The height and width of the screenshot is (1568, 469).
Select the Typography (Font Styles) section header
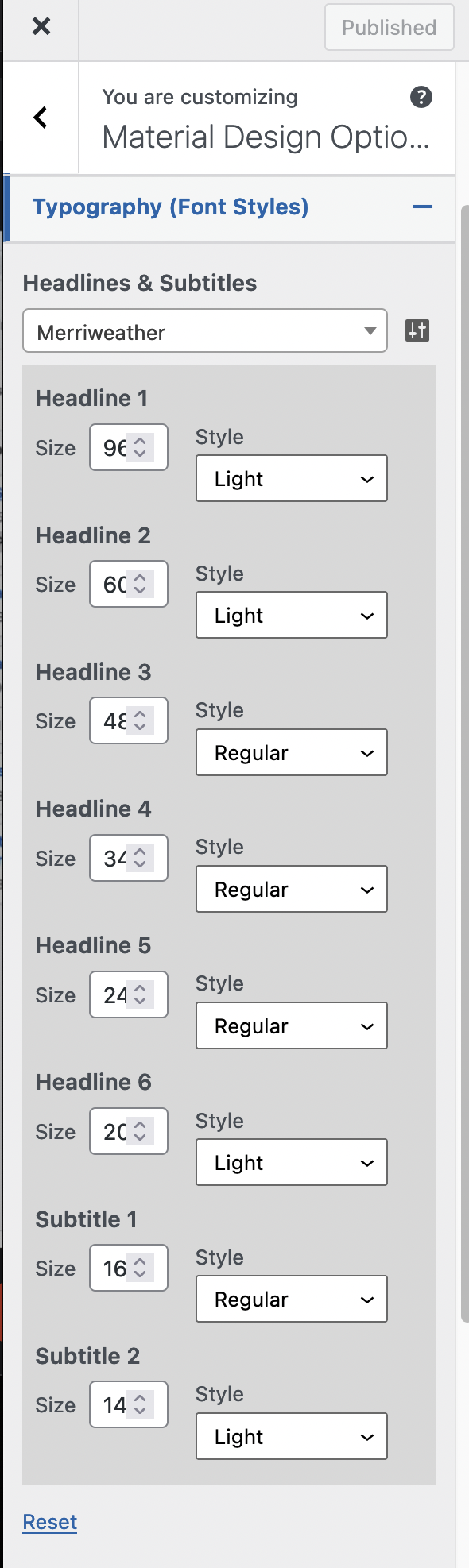tap(169, 207)
